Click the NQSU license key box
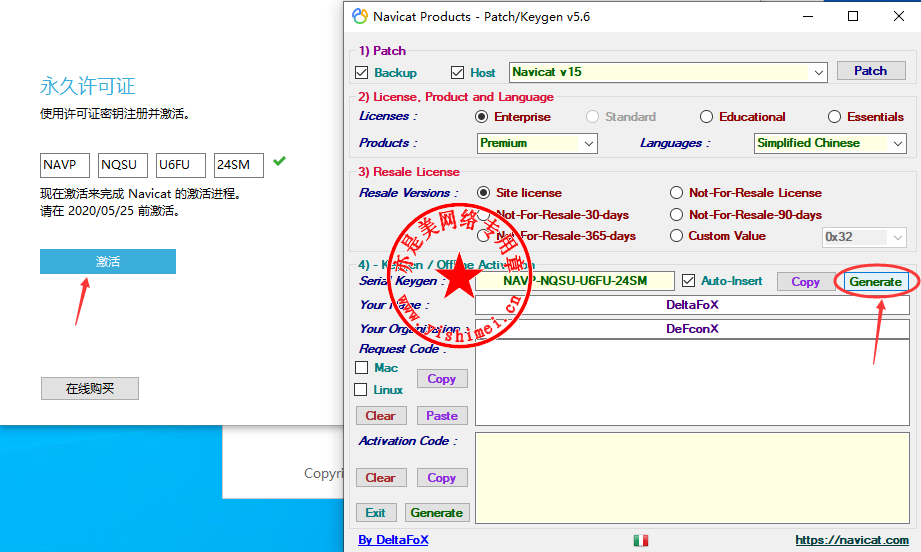921x552 pixels. click(123, 165)
